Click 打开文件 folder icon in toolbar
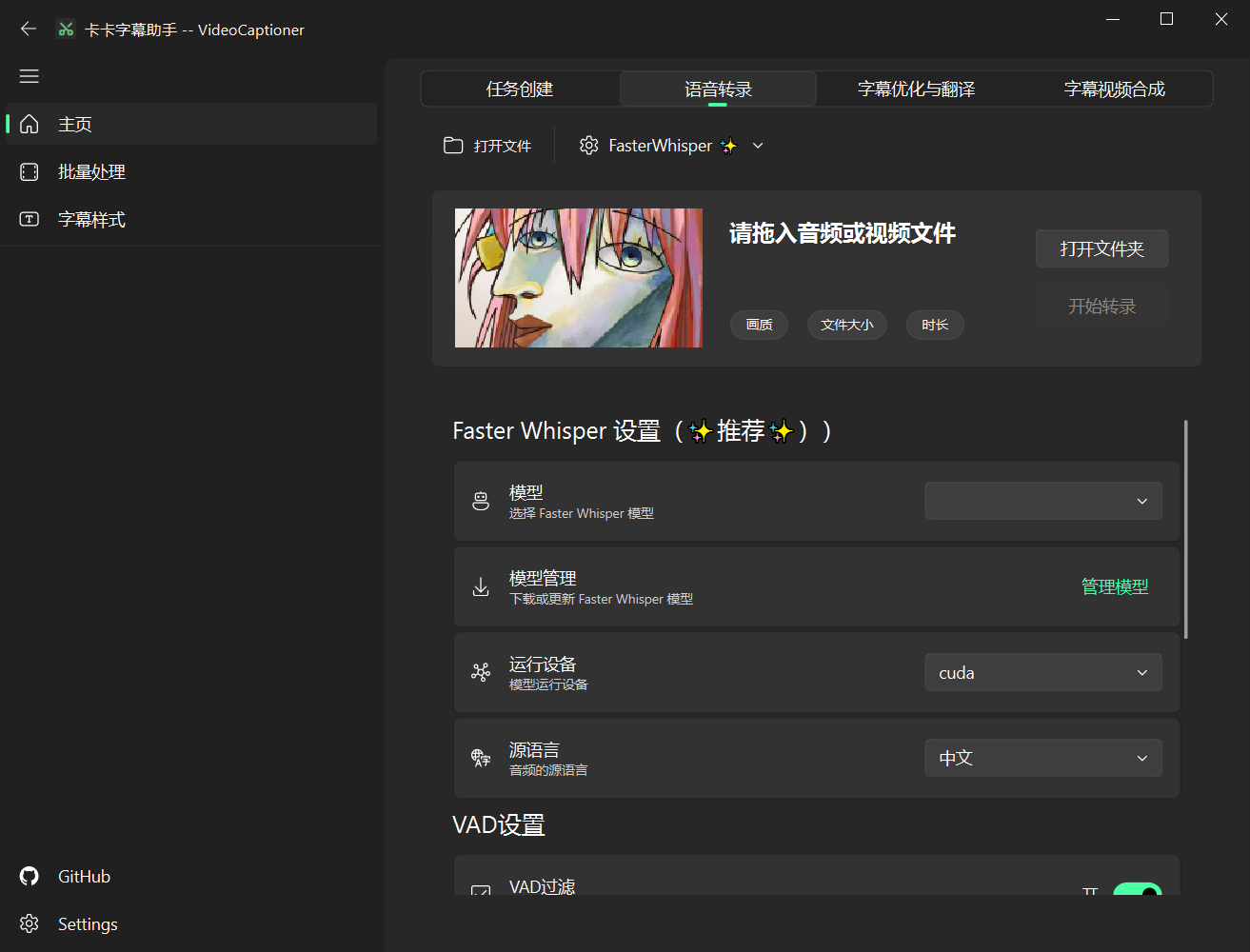Image resolution: width=1250 pixels, height=952 pixels. [453, 146]
